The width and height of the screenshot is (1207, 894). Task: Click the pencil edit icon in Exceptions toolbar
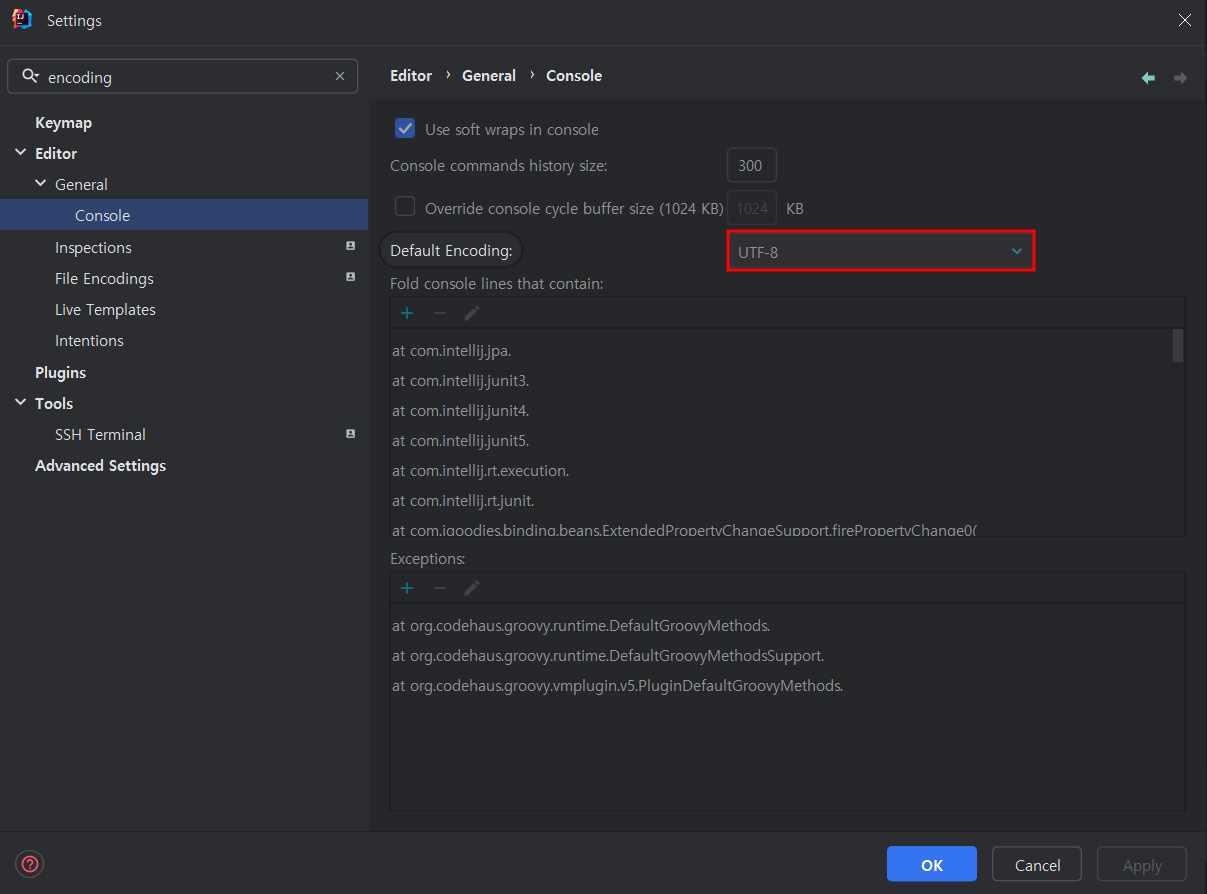(472, 588)
